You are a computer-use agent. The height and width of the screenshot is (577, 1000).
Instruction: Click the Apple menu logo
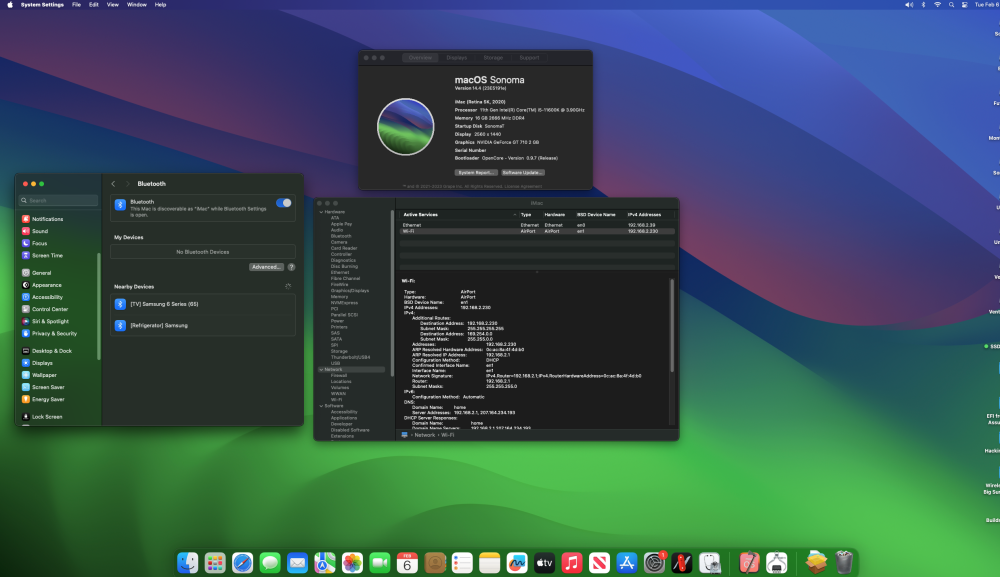[x=10, y=4]
